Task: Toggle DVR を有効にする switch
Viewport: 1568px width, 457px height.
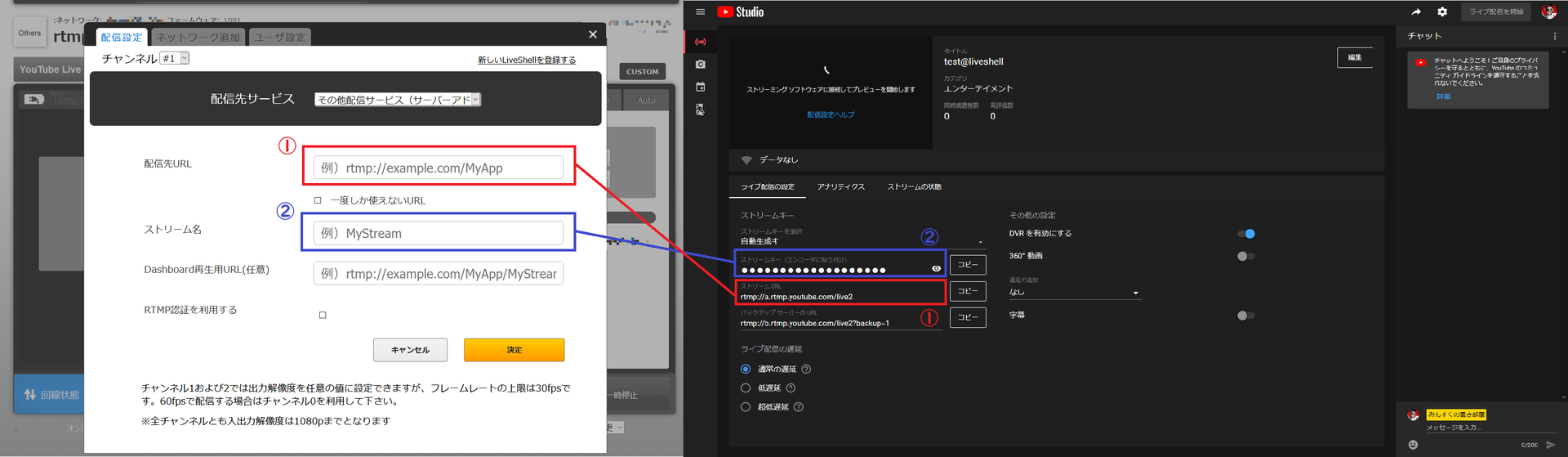Action: [x=1246, y=234]
